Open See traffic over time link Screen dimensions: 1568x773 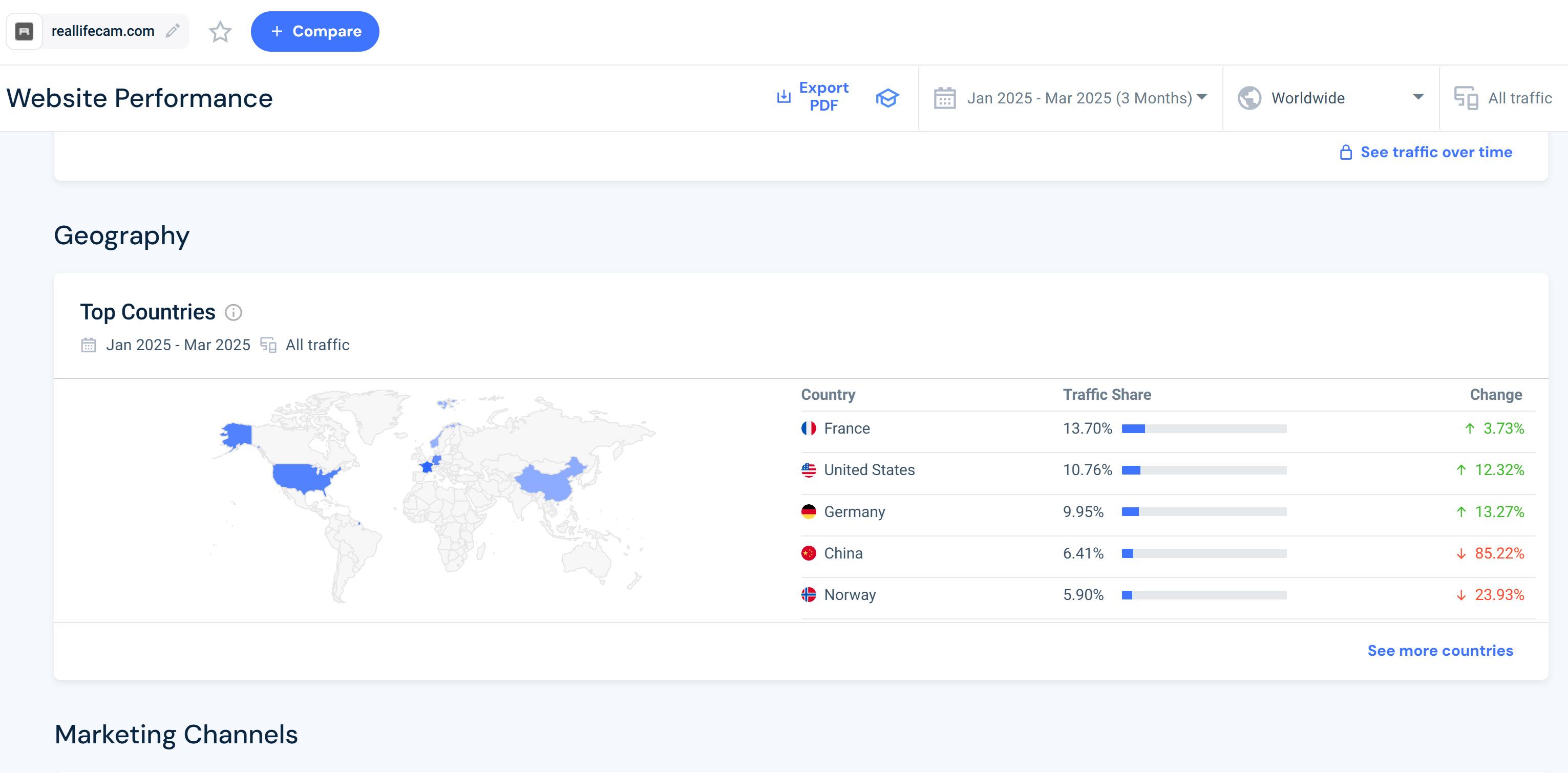1436,152
